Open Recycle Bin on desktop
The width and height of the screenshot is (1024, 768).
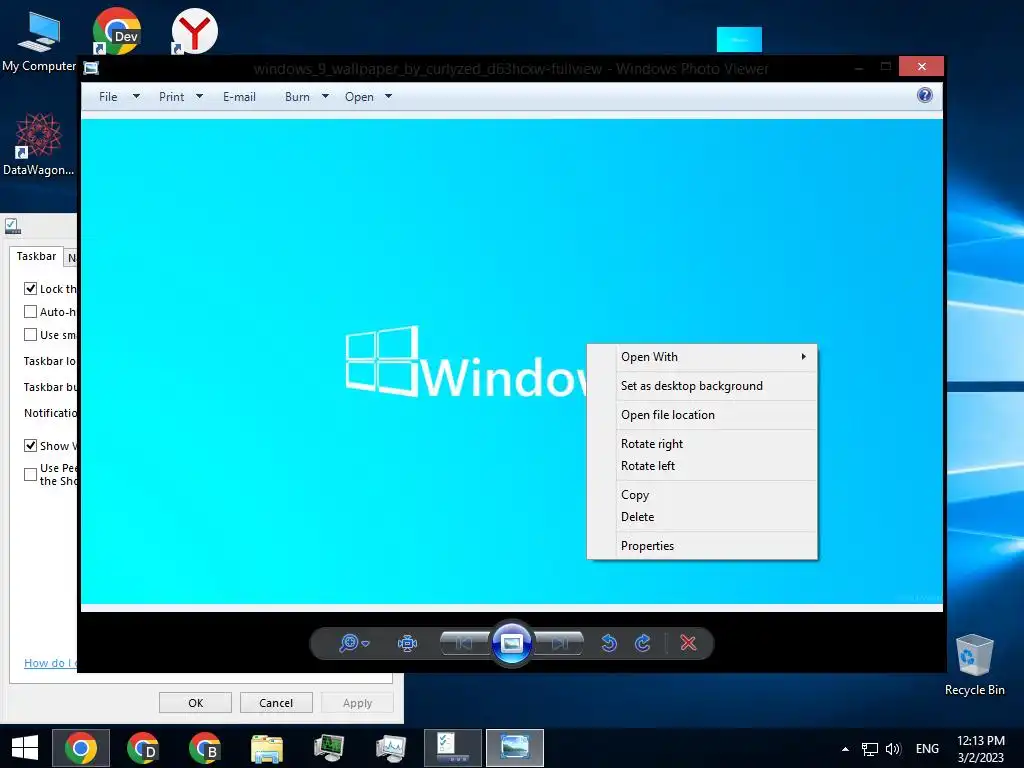(974, 665)
